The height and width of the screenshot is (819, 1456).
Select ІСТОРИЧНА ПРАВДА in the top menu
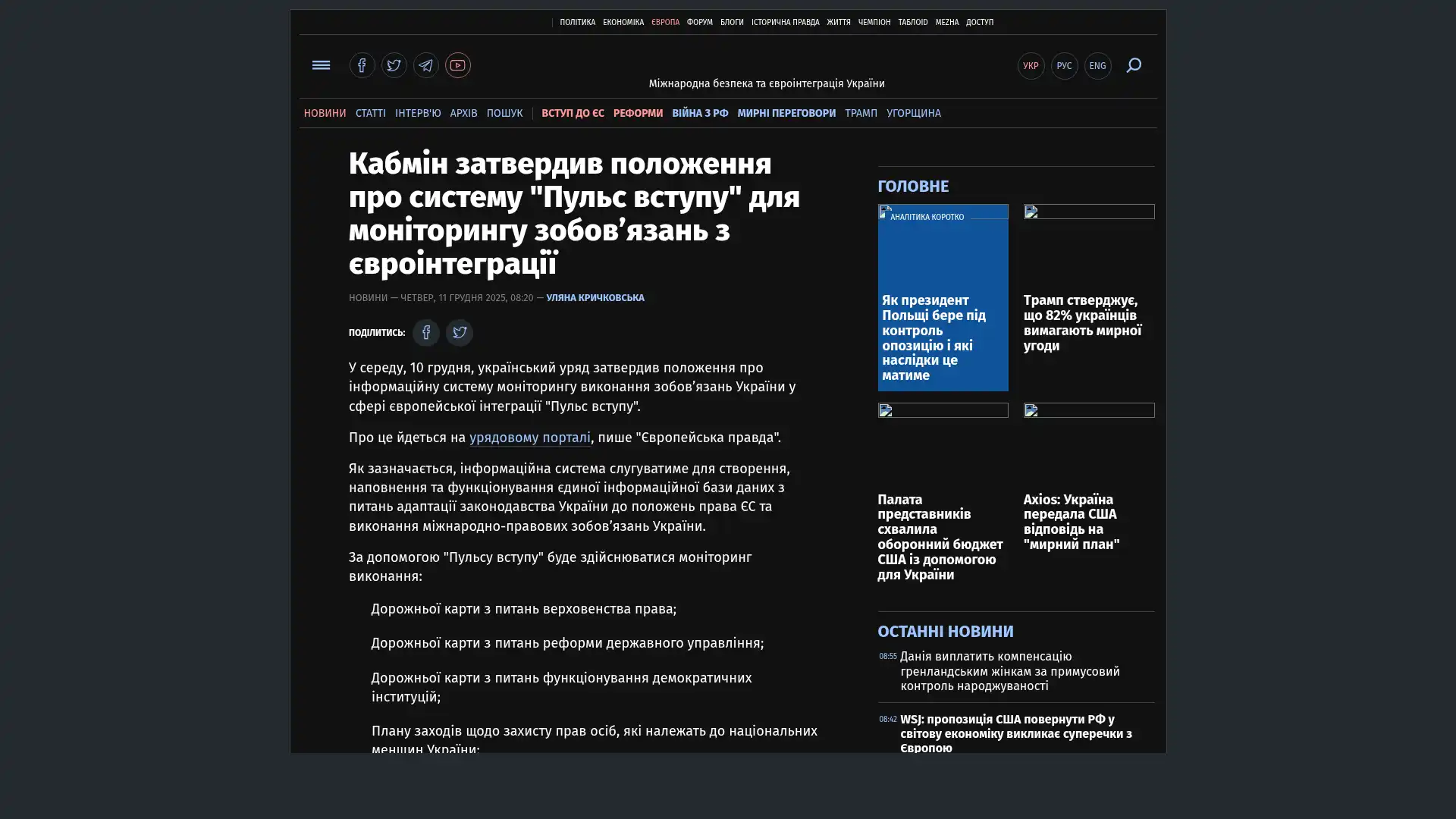pyautogui.click(x=785, y=23)
